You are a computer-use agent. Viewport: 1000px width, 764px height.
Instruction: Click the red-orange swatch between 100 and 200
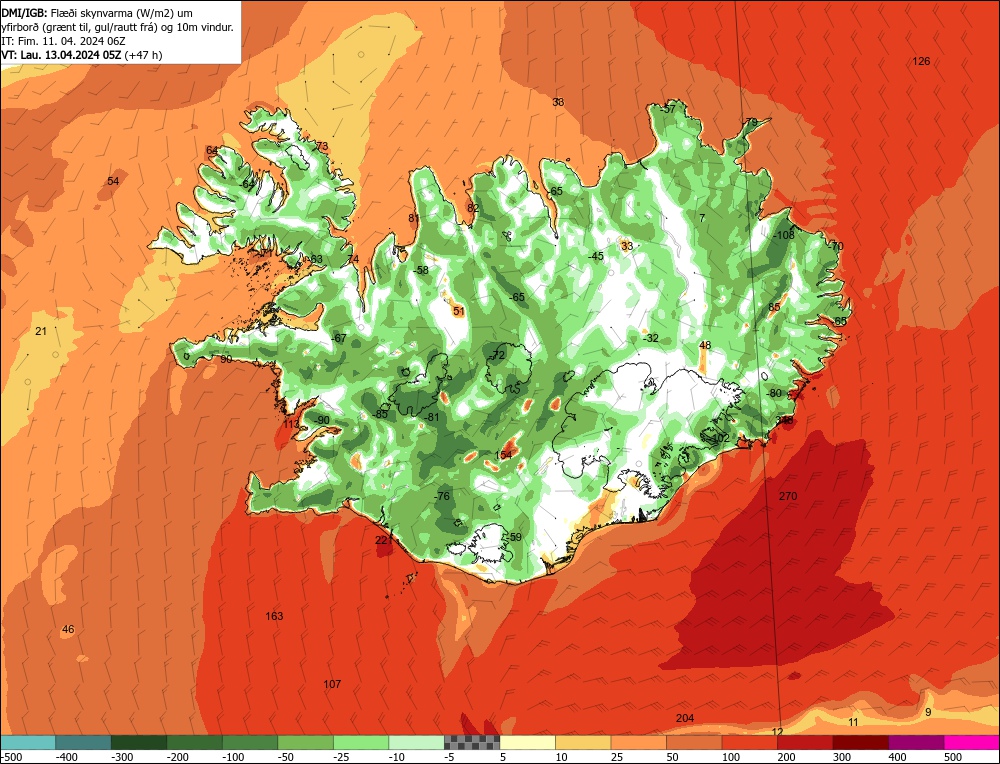pos(749,742)
